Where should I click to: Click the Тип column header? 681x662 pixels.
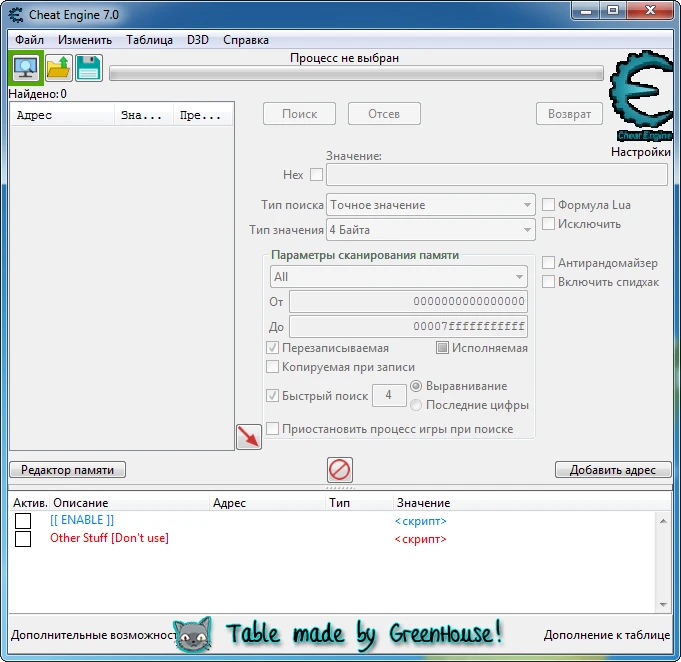click(x=360, y=503)
